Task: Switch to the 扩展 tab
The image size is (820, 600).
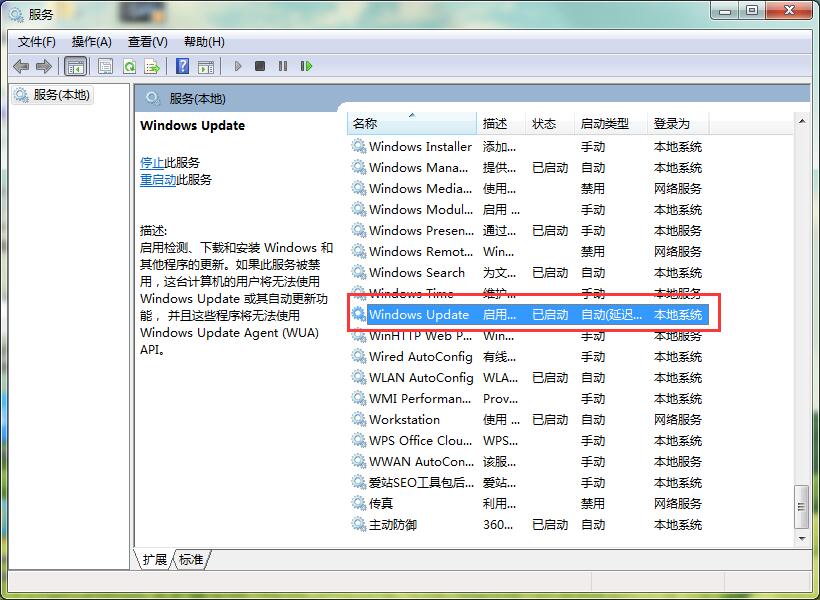Action: click(x=154, y=559)
